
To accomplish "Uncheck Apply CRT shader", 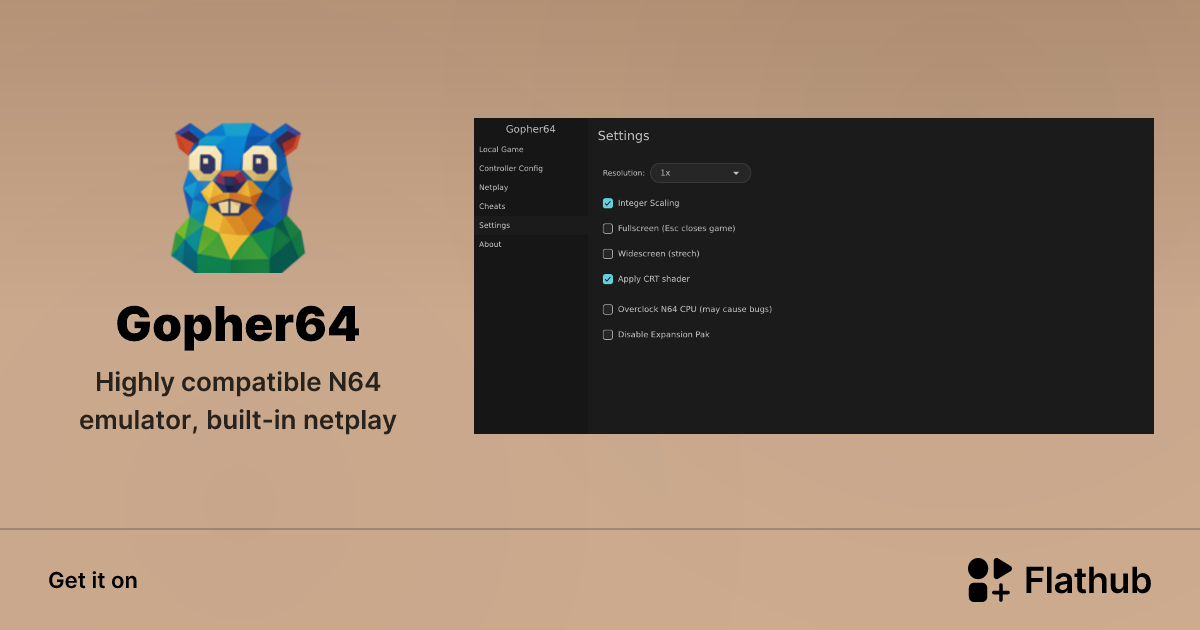I will 607,279.
